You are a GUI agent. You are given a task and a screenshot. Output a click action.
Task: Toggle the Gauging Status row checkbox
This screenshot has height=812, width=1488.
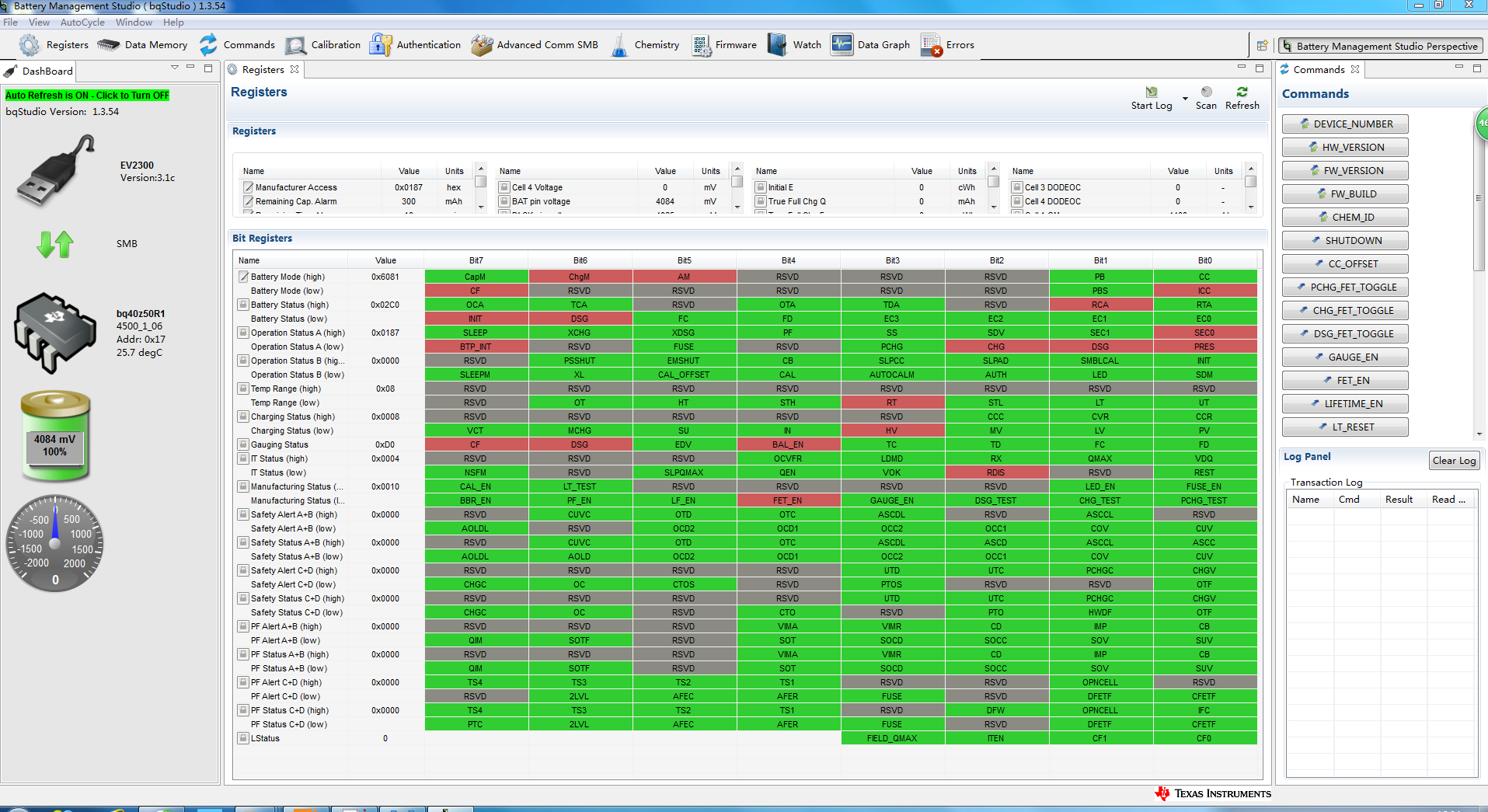point(243,444)
